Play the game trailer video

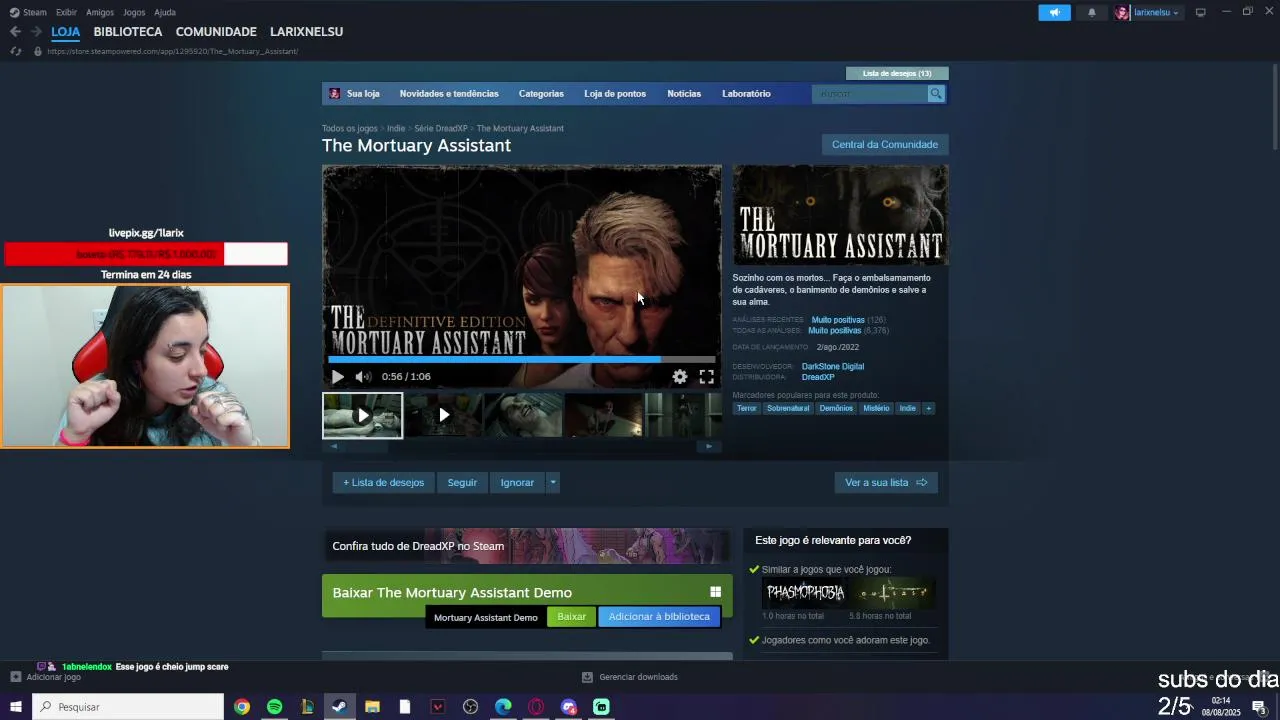click(338, 377)
